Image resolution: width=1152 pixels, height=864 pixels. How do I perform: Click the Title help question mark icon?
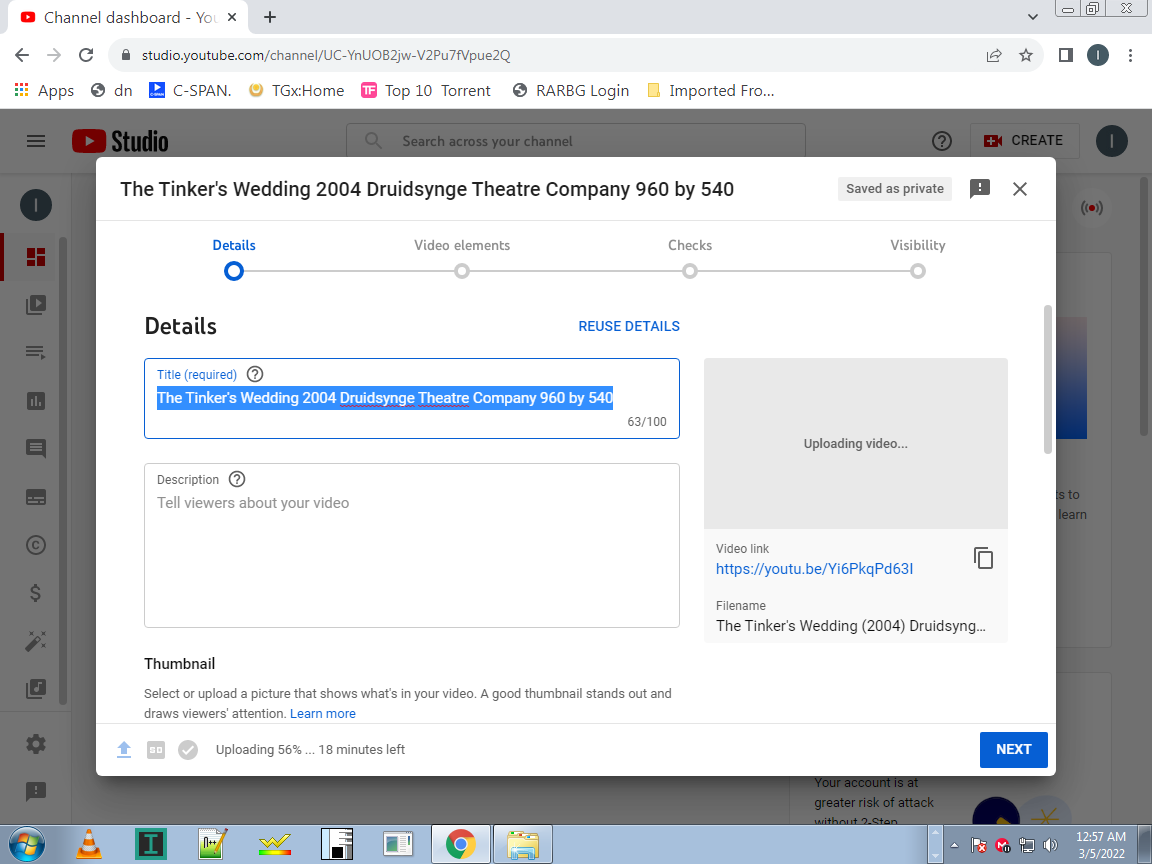255,374
